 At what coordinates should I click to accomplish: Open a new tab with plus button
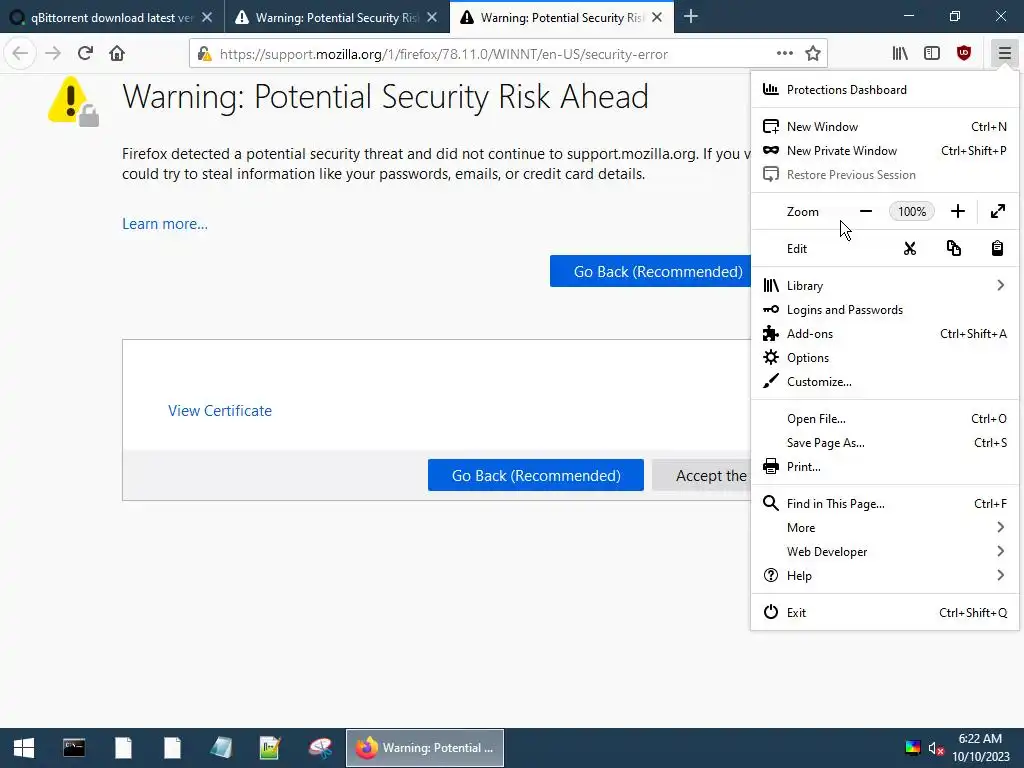pos(691,17)
